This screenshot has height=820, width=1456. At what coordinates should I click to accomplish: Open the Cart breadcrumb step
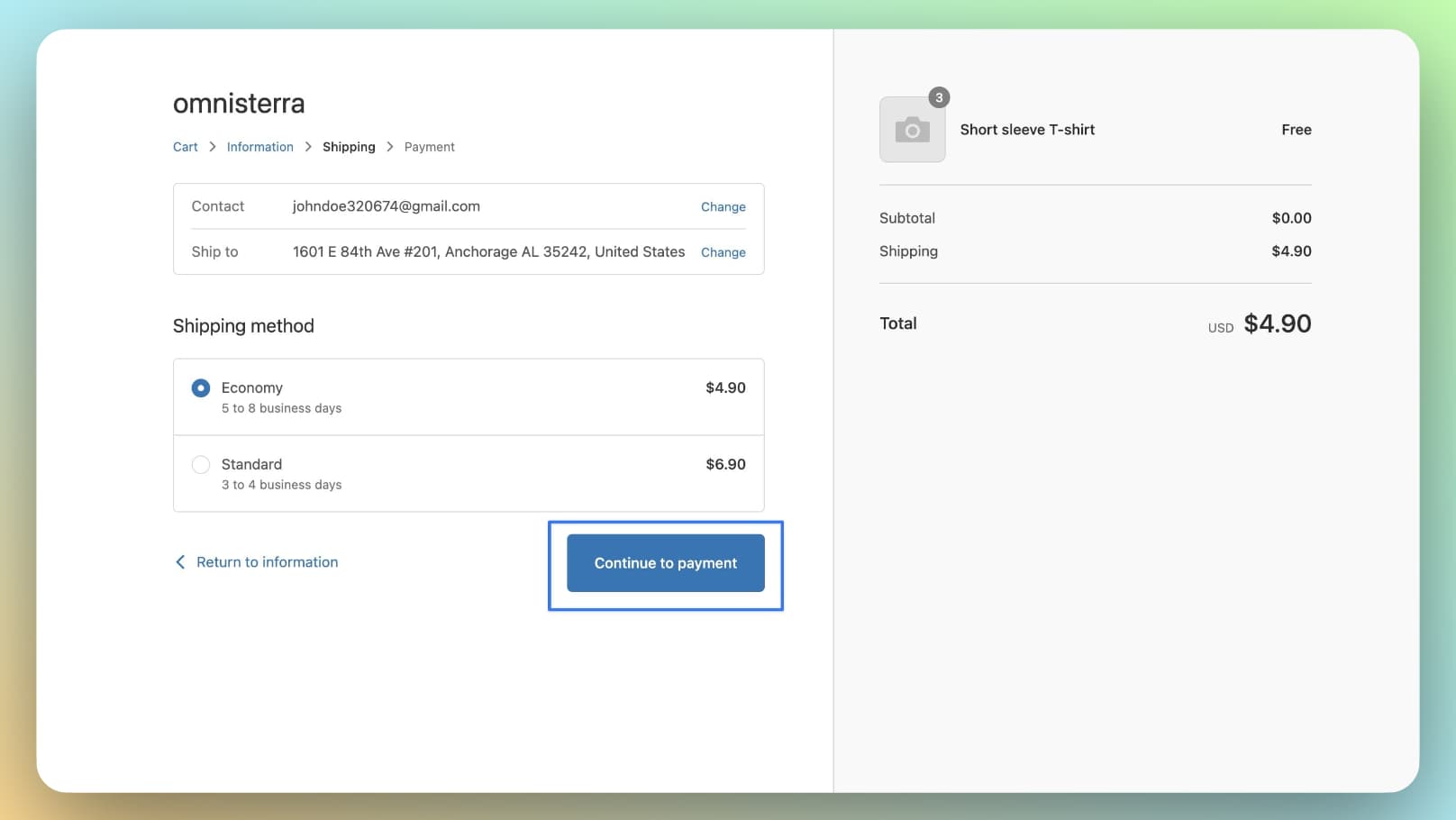[x=185, y=146]
